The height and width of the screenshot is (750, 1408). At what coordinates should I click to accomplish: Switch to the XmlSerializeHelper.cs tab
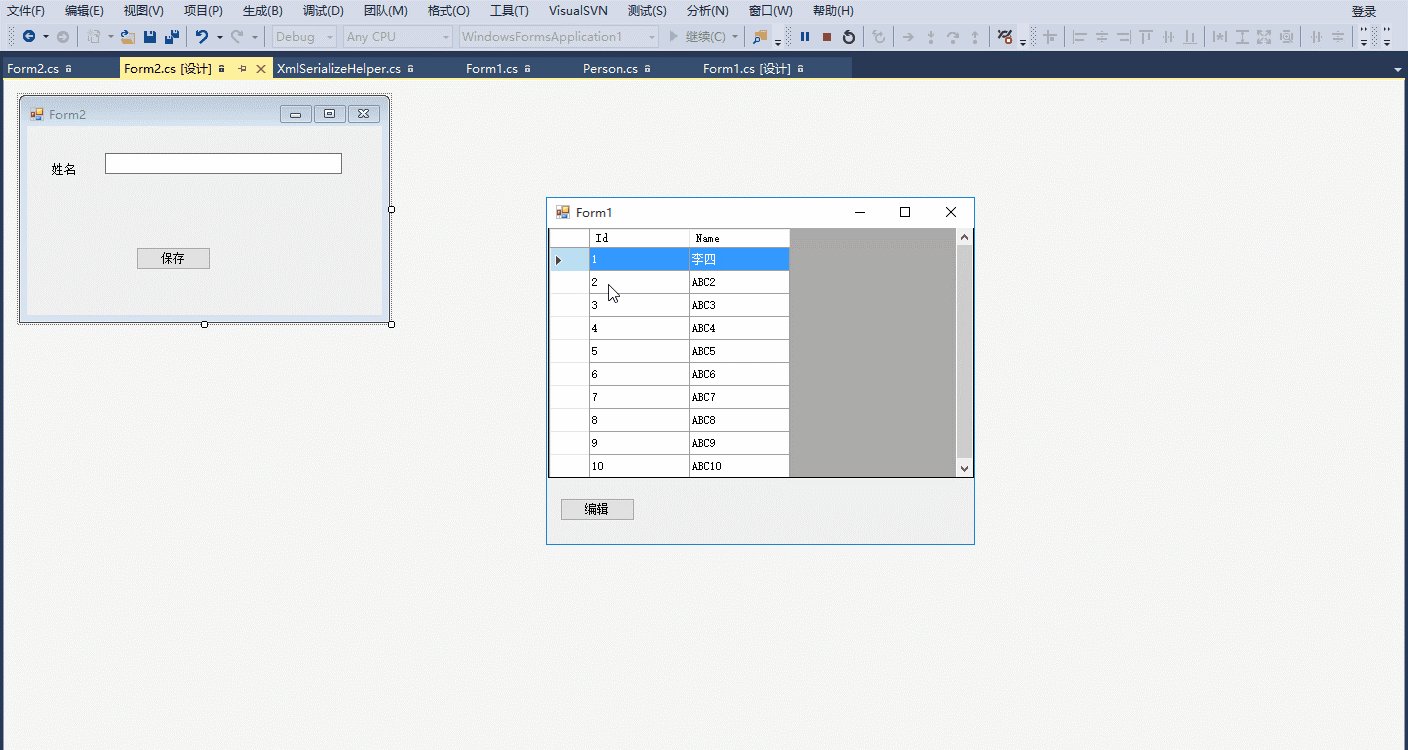[x=339, y=69]
